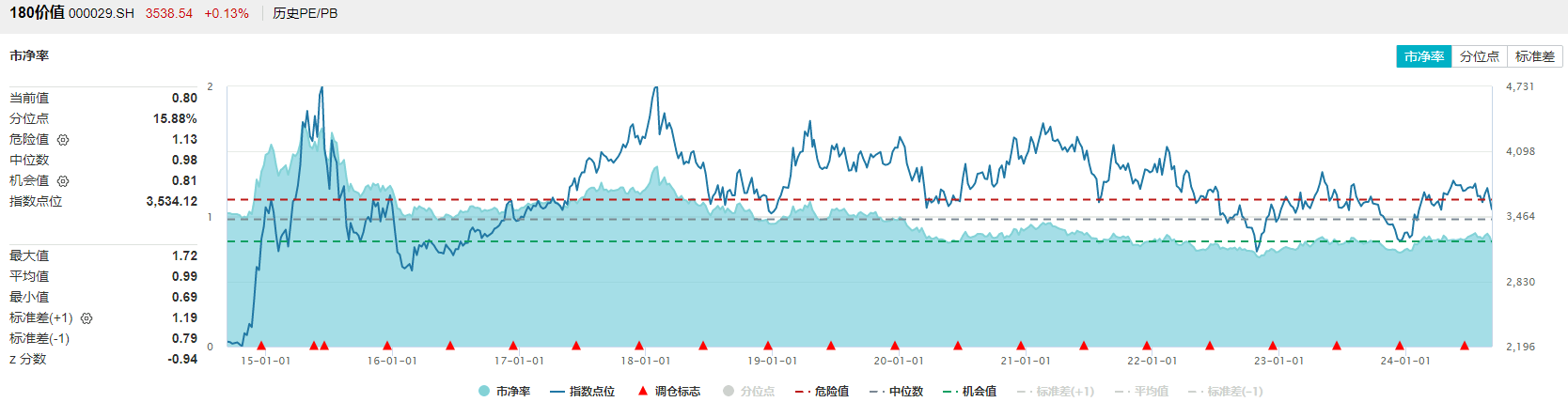Open settings gear next to 危险值
1568x402 pixels.
(x=63, y=140)
